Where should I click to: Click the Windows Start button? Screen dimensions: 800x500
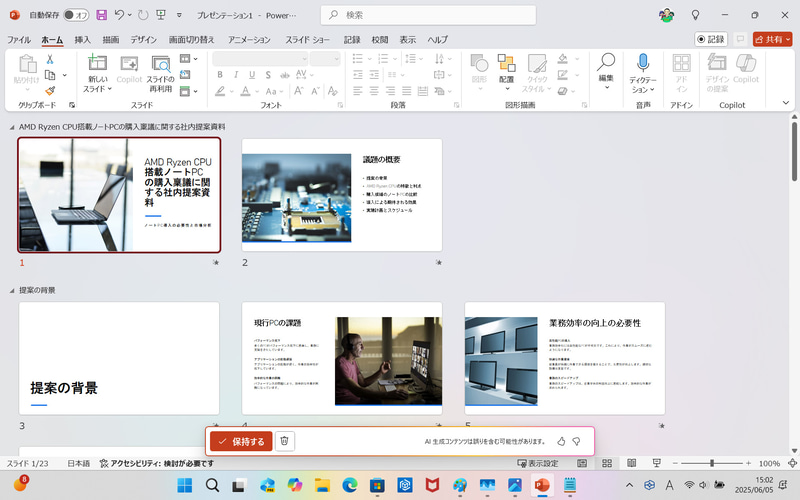click(185, 485)
